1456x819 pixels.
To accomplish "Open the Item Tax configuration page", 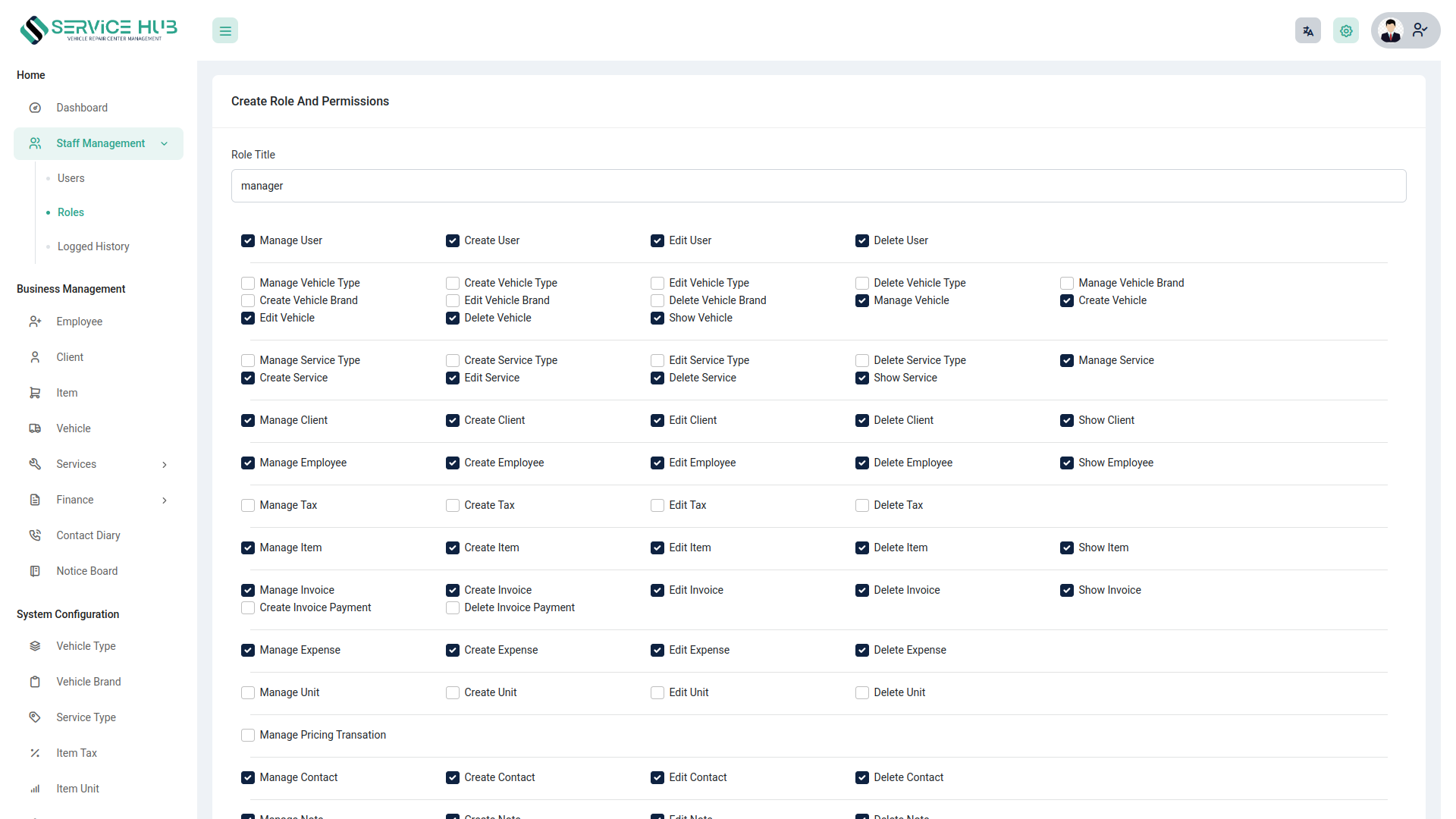I will click(x=76, y=753).
